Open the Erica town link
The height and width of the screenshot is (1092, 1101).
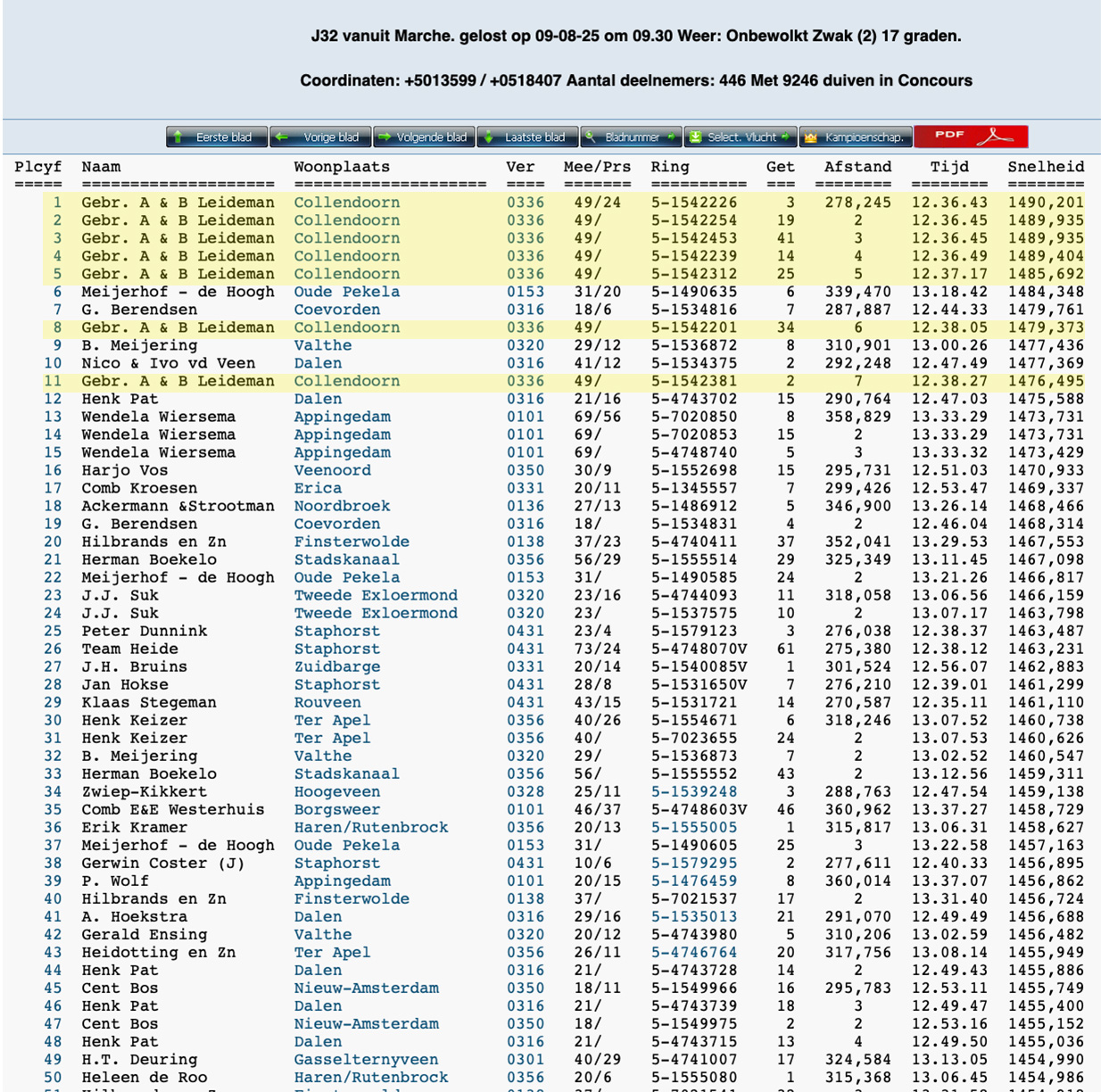(319, 488)
